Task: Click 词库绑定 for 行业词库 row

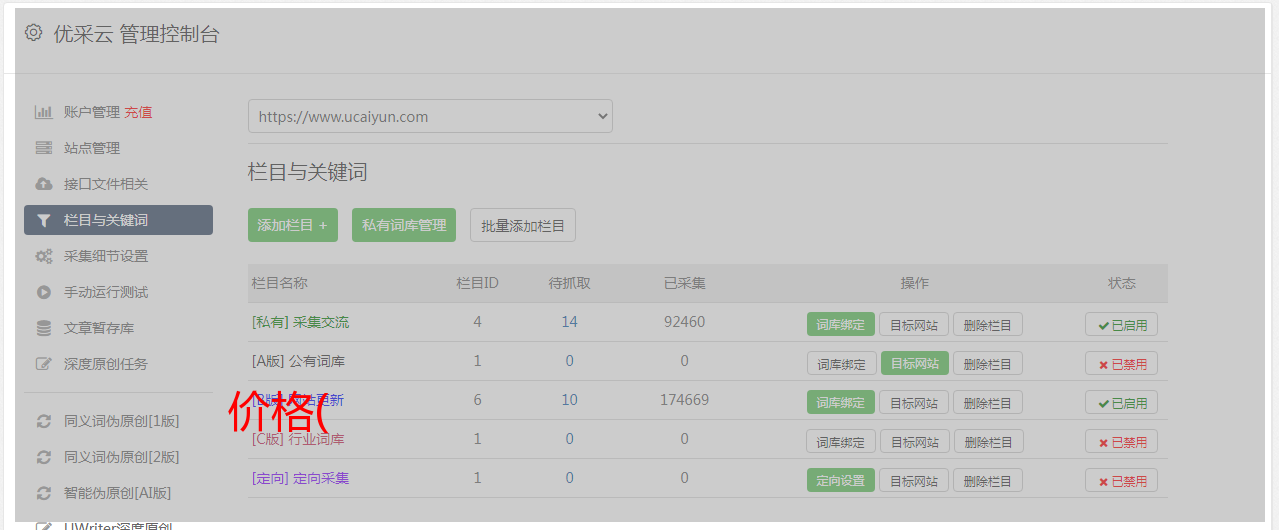Action: point(841,441)
